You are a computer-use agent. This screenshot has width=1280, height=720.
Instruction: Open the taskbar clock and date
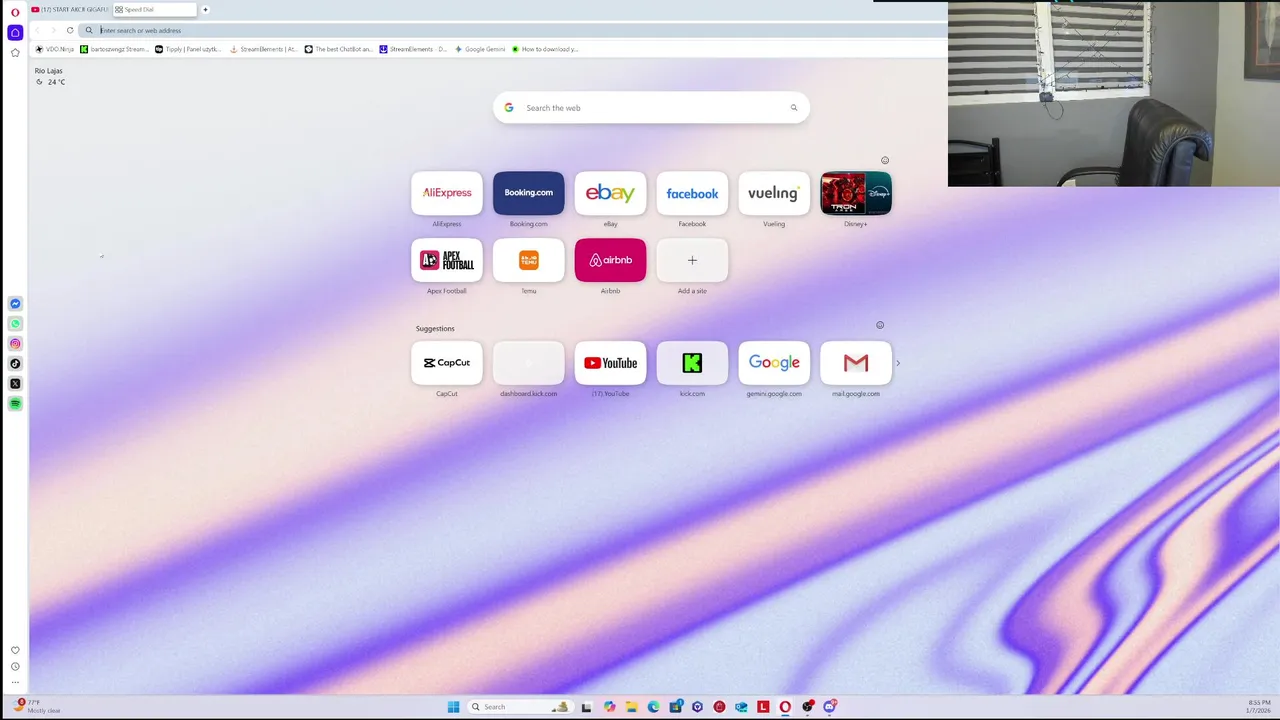point(1259,706)
